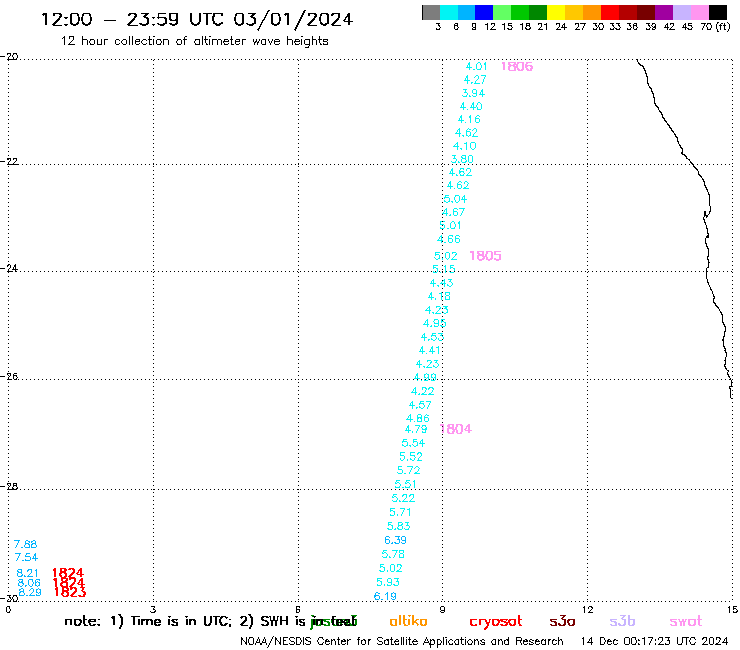Click the wave height value 3.94

pyautogui.click(x=473, y=93)
